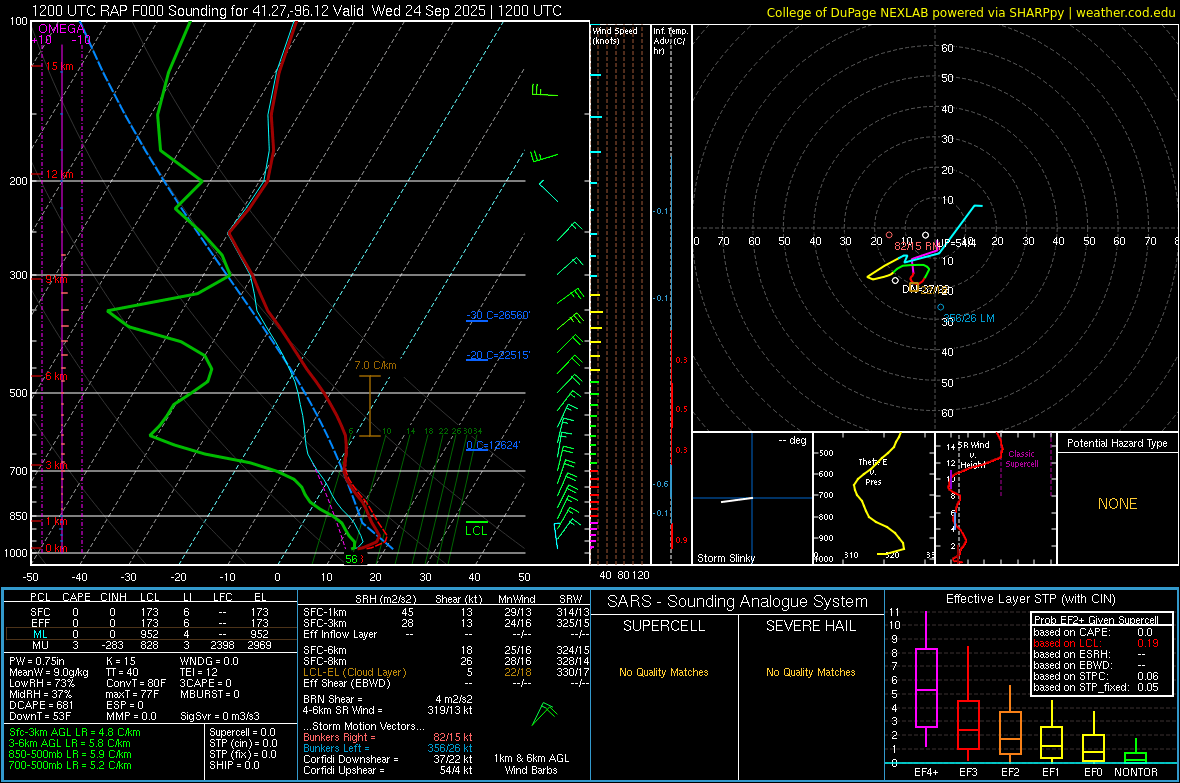Click the Storm Slinky panel label
The width and height of the screenshot is (1180, 783).
[725, 558]
